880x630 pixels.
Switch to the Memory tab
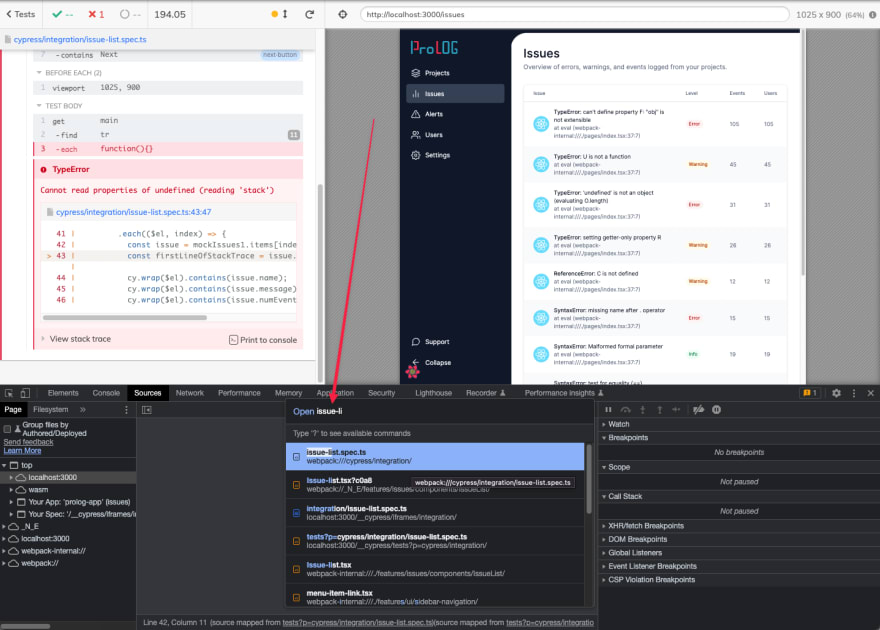pos(288,393)
